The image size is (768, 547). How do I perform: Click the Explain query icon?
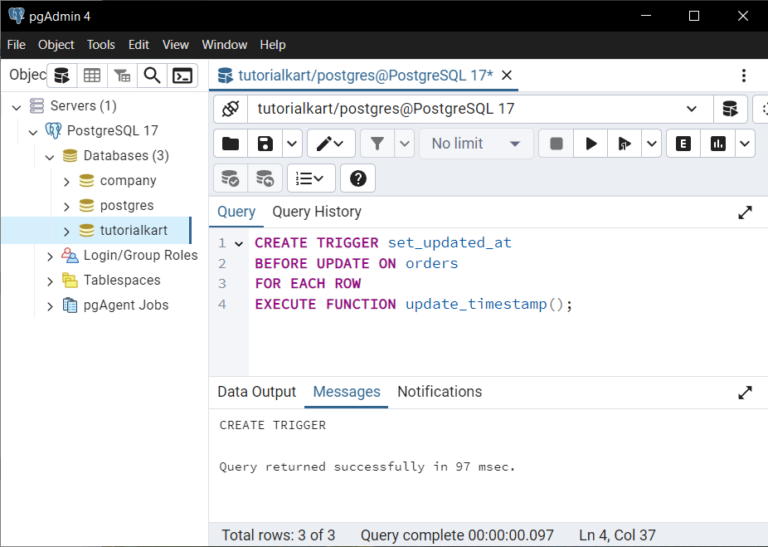tap(683, 144)
